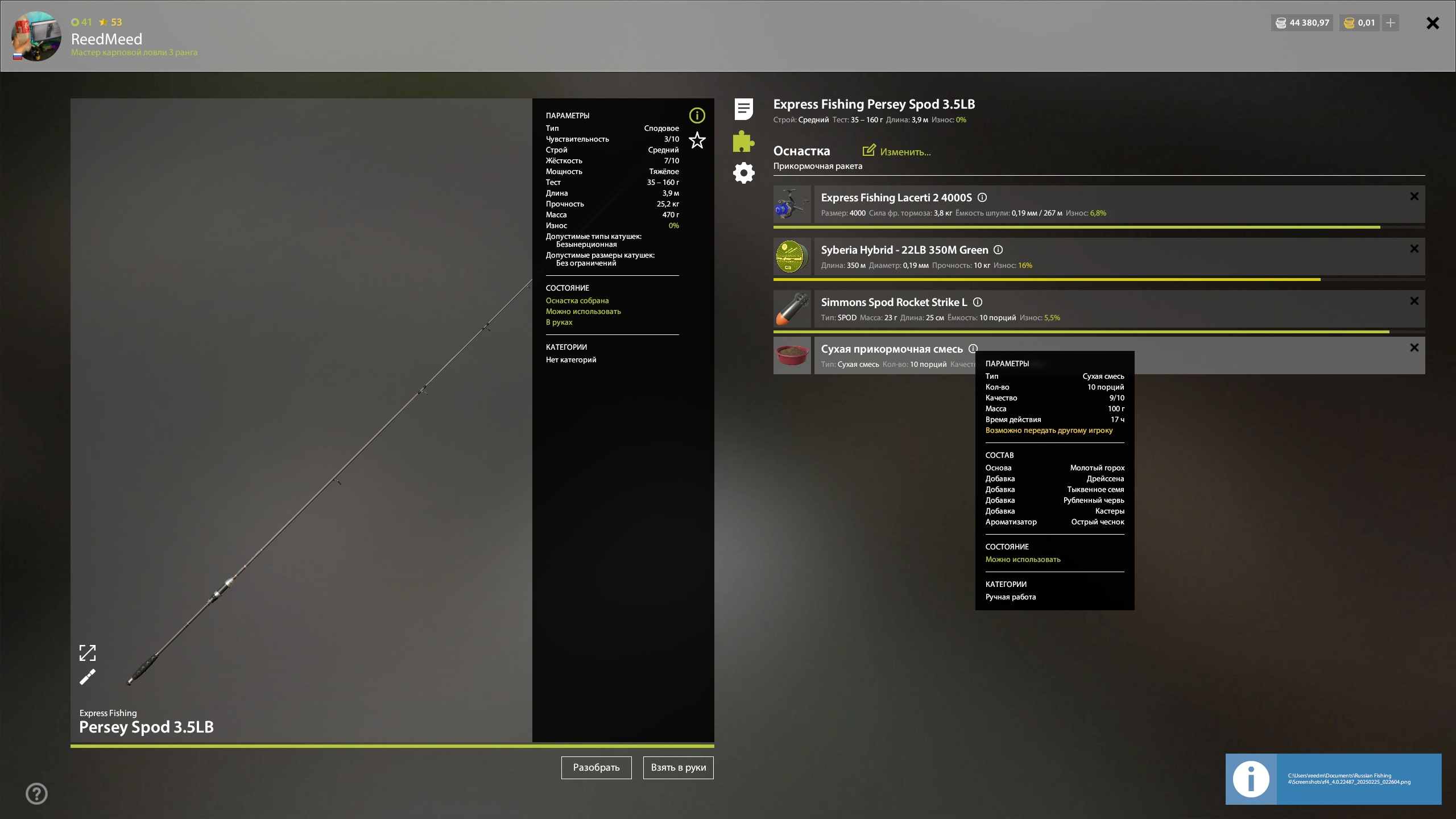Click the gold coins balance 0,01
The image size is (1456, 819).
click(1359, 23)
